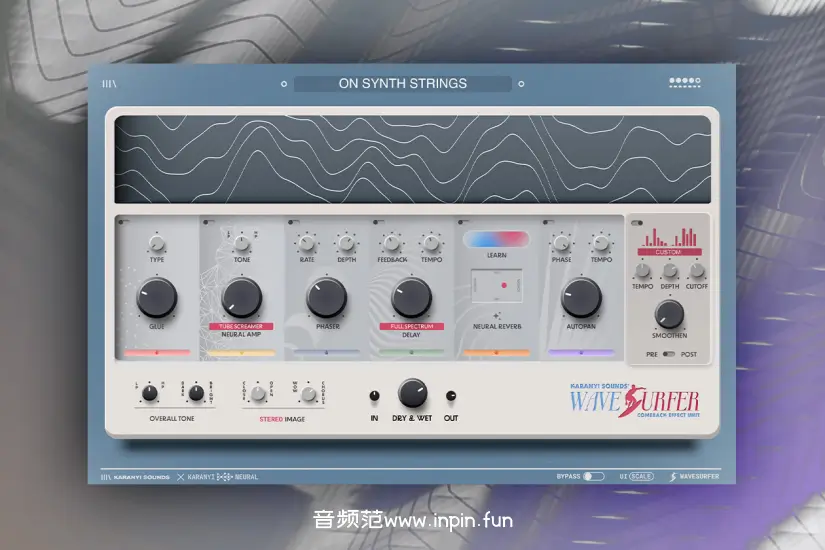825x550 pixels.
Task: Click the Neural Reverb LEARN gradient button
Action: pos(496,239)
